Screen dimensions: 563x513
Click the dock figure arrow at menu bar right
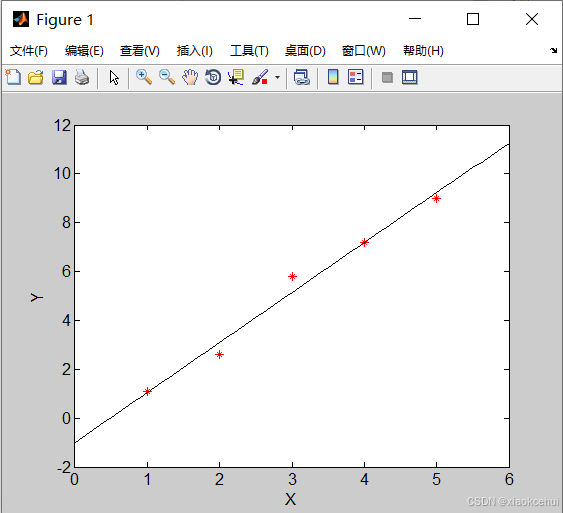pyautogui.click(x=553, y=50)
